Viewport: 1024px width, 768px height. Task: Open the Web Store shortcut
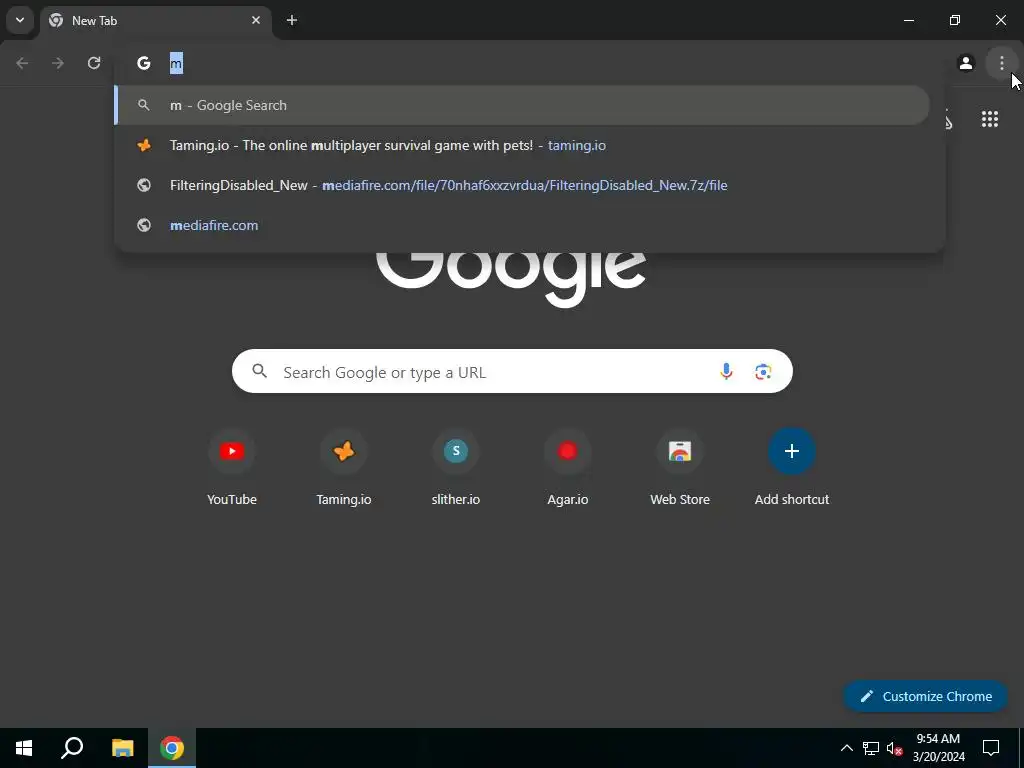680,468
